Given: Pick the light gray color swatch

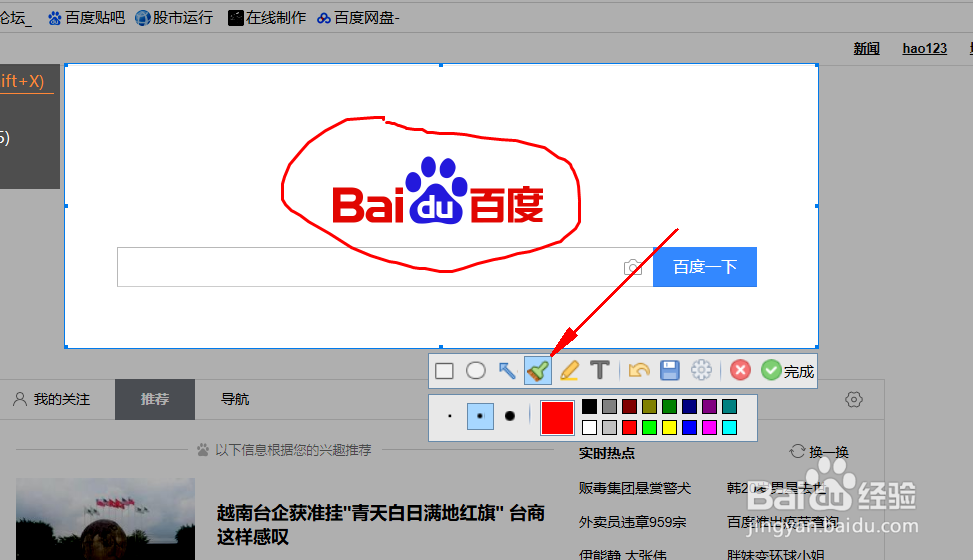Looking at the screenshot, I should click(609, 427).
